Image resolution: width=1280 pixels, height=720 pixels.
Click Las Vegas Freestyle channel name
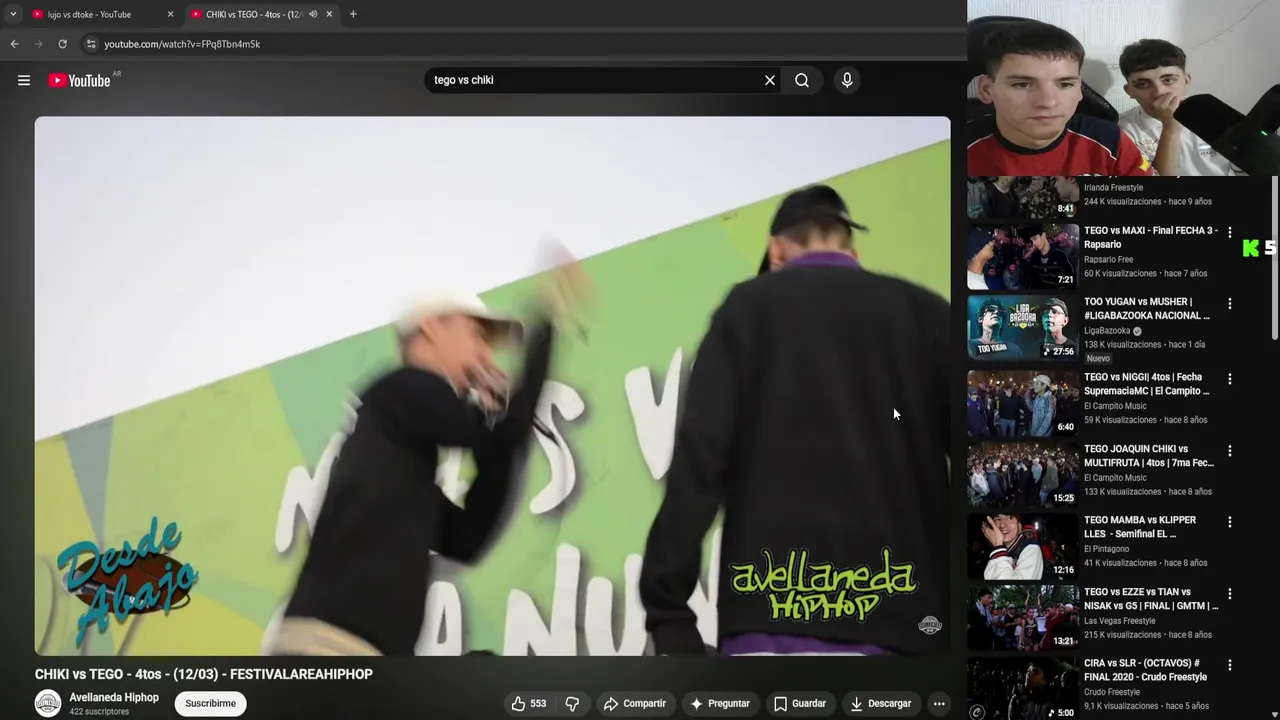click(1119, 621)
